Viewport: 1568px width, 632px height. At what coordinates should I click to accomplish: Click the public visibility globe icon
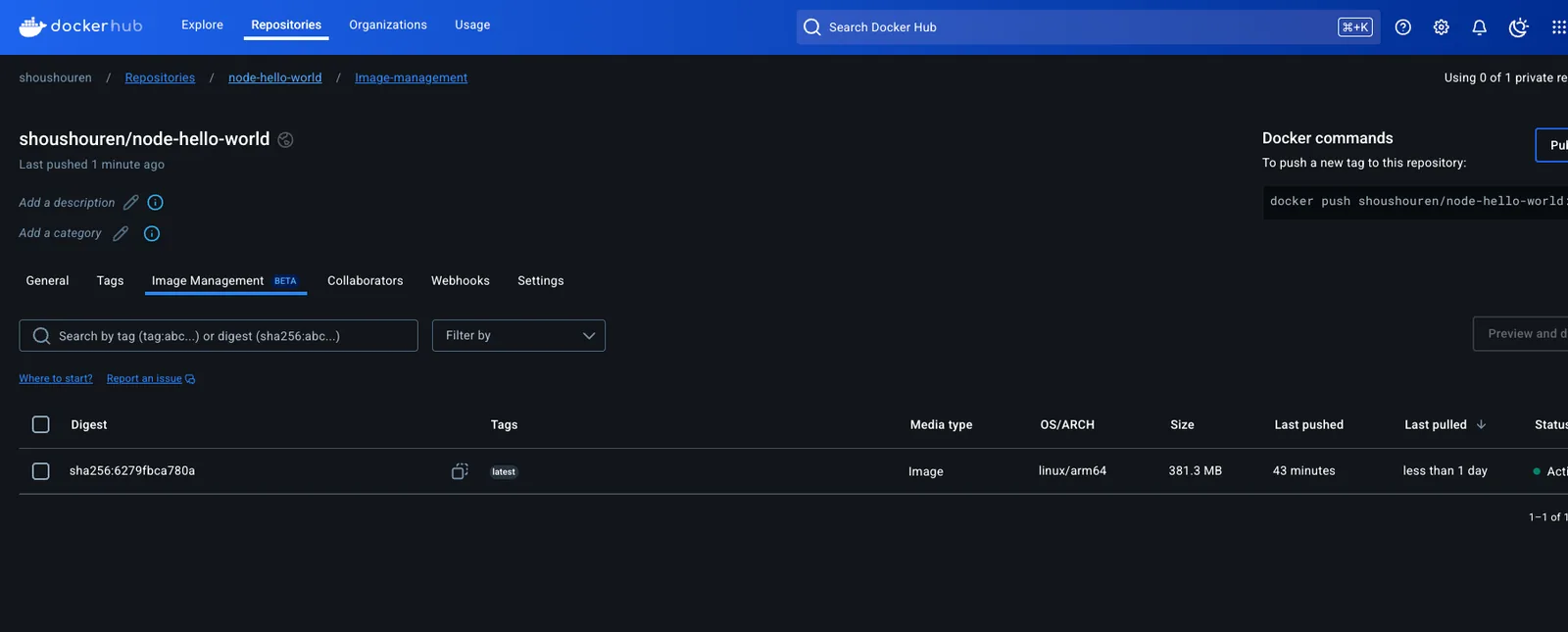pyautogui.click(x=285, y=140)
